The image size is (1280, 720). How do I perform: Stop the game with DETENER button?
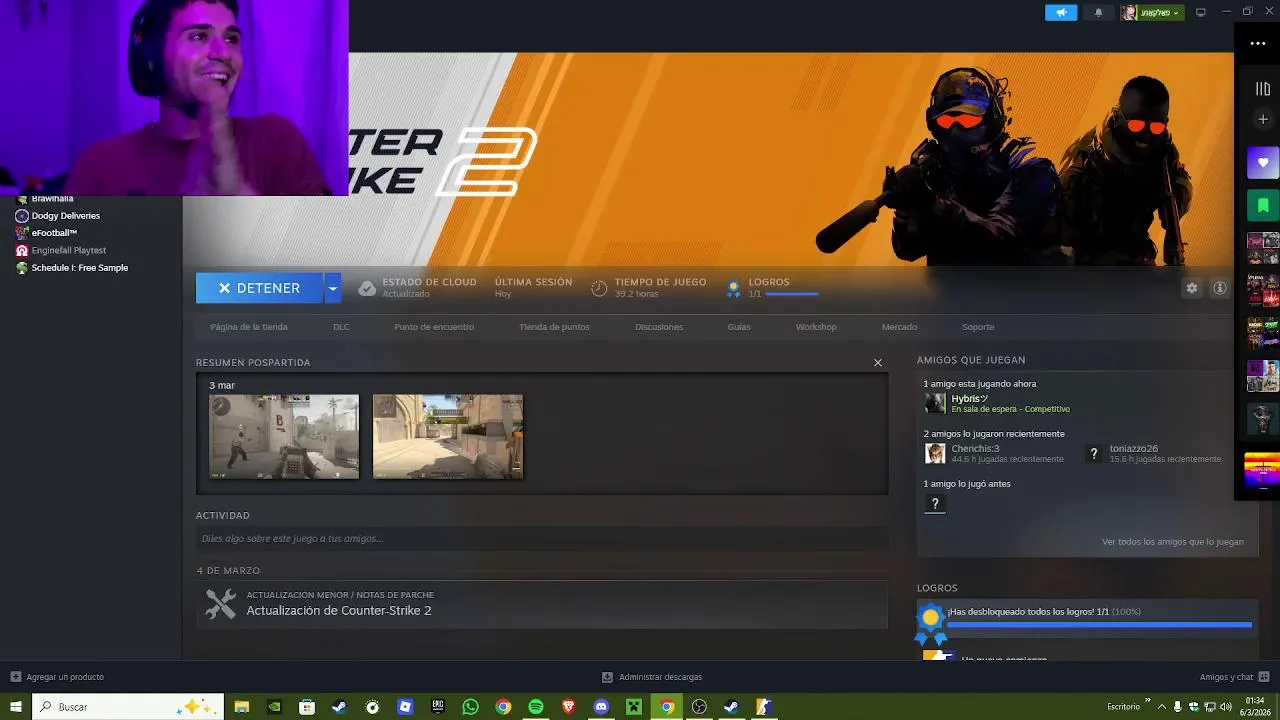click(x=259, y=288)
